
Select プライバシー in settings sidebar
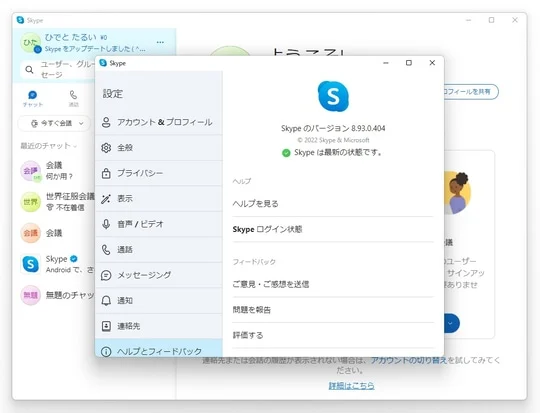[159, 173]
